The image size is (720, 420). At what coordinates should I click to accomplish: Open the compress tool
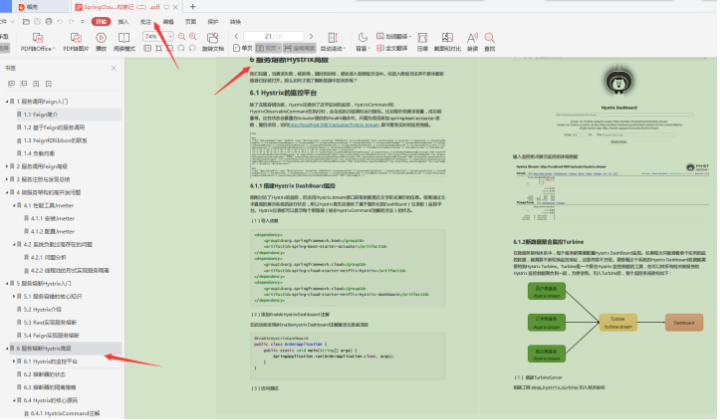422,41
